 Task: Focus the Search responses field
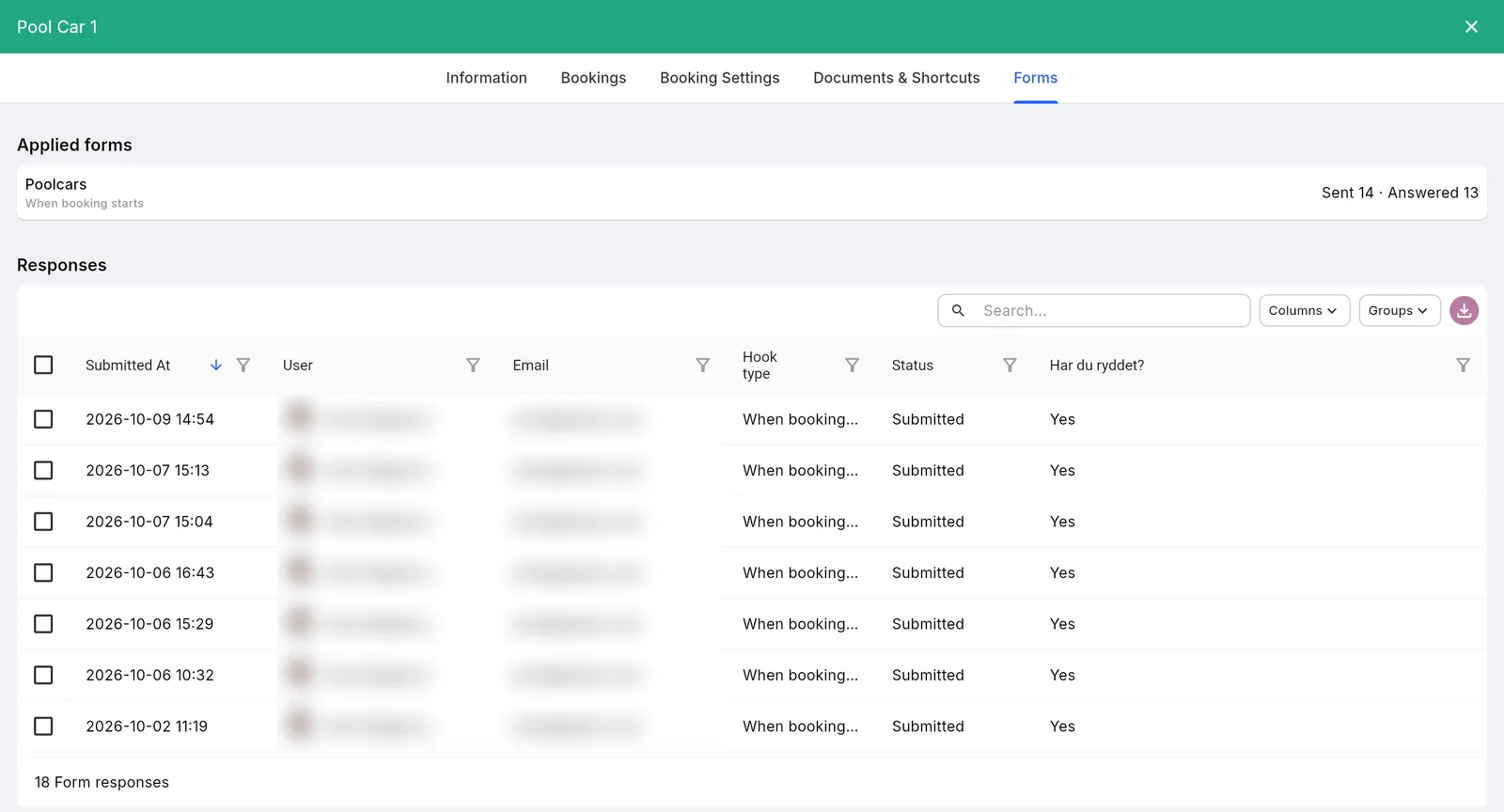coord(1093,310)
